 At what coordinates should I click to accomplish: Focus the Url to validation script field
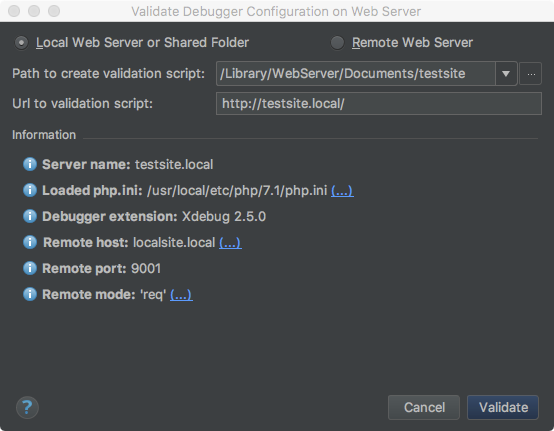(x=379, y=104)
